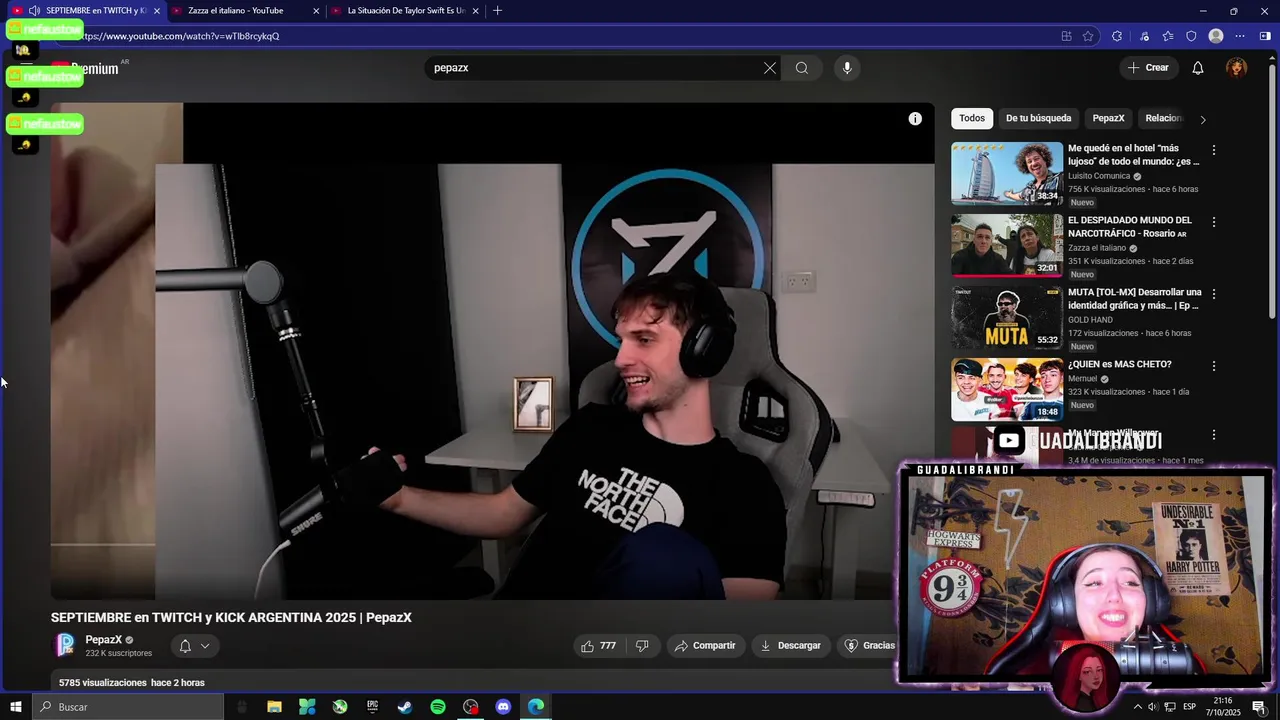Click the Compartir button
The height and width of the screenshot is (720, 1280).
point(706,646)
